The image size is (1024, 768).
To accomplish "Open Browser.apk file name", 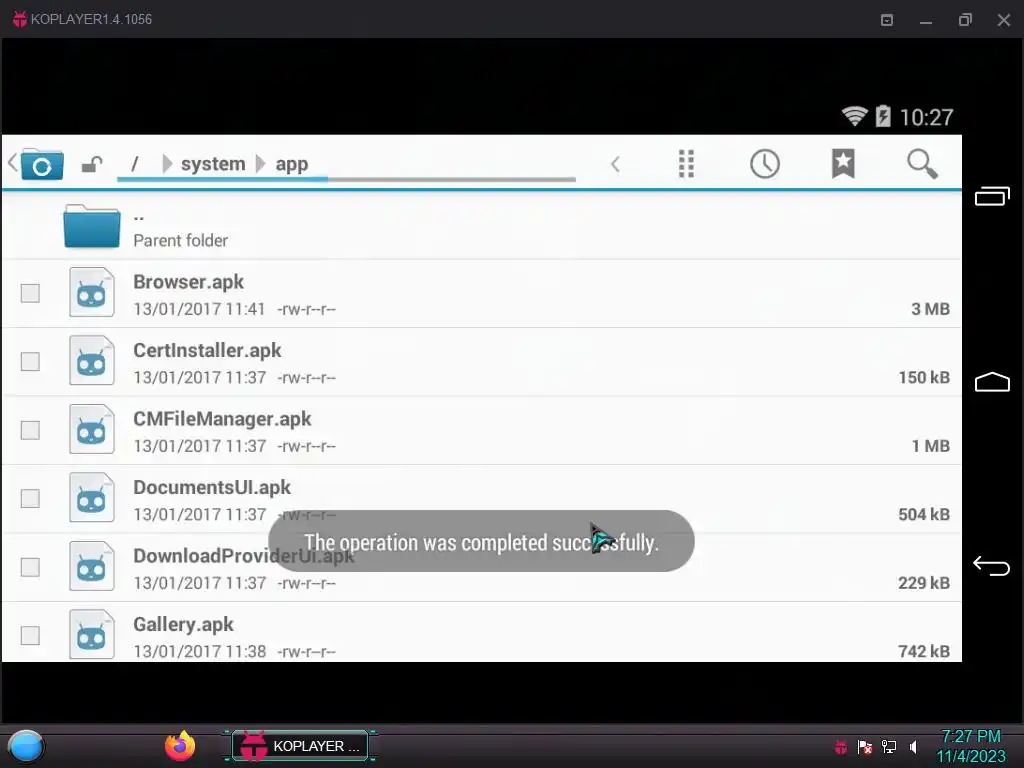I will [188, 282].
